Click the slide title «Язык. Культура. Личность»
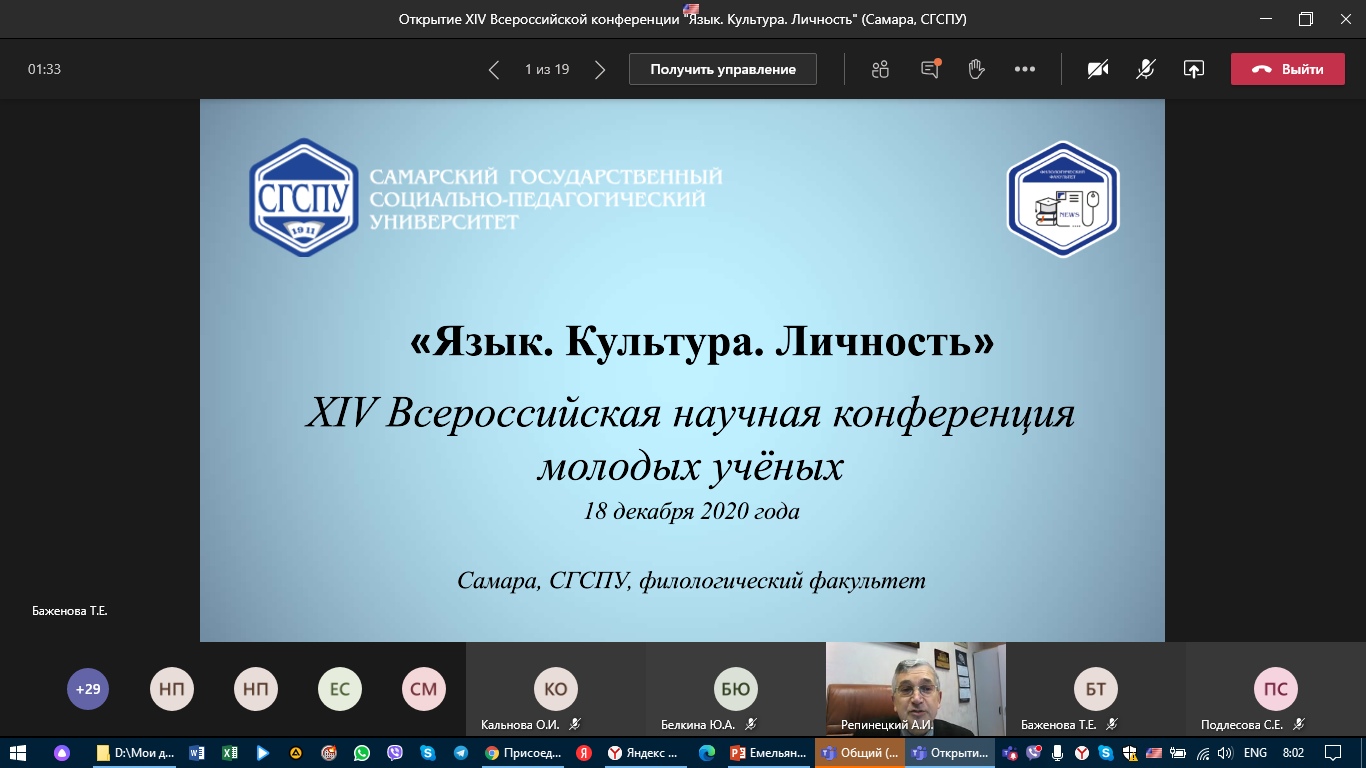This screenshot has height=768, width=1366. point(702,343)
